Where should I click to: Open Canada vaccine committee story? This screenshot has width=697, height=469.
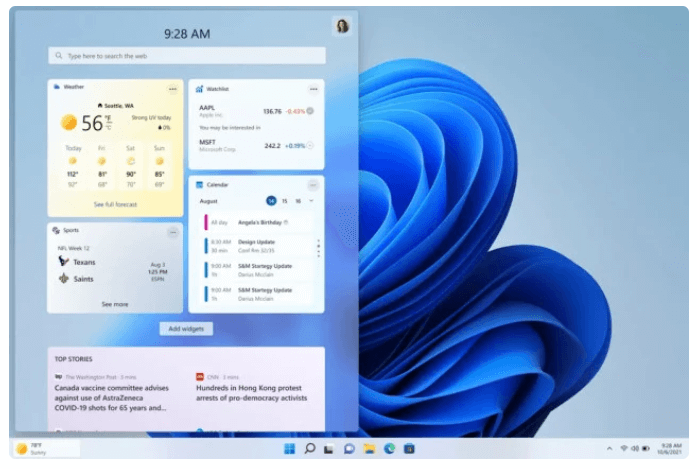pyautogui.click(x=112, y=398)
